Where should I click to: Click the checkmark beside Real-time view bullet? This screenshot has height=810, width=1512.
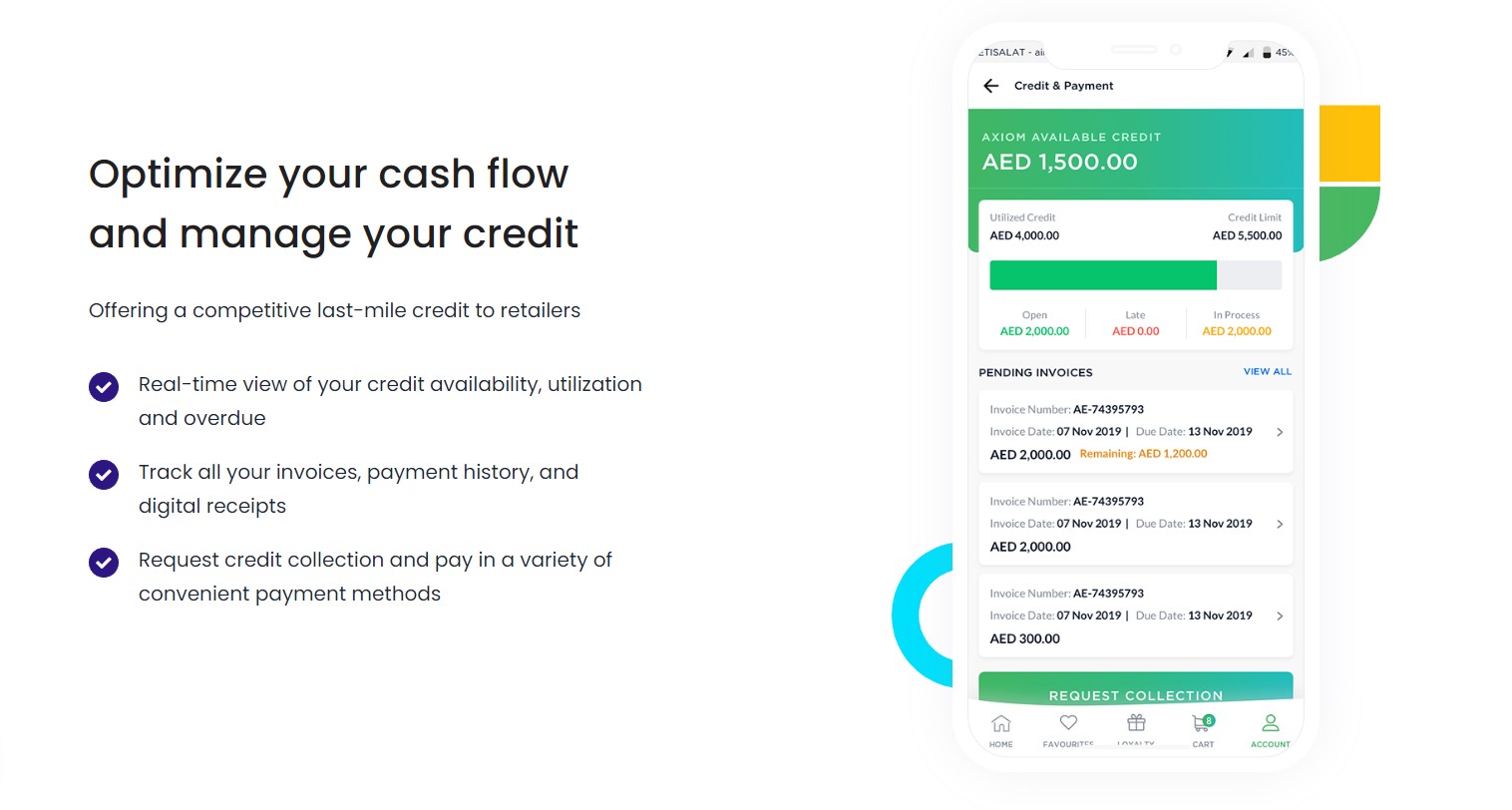click(x=104, y=386)
